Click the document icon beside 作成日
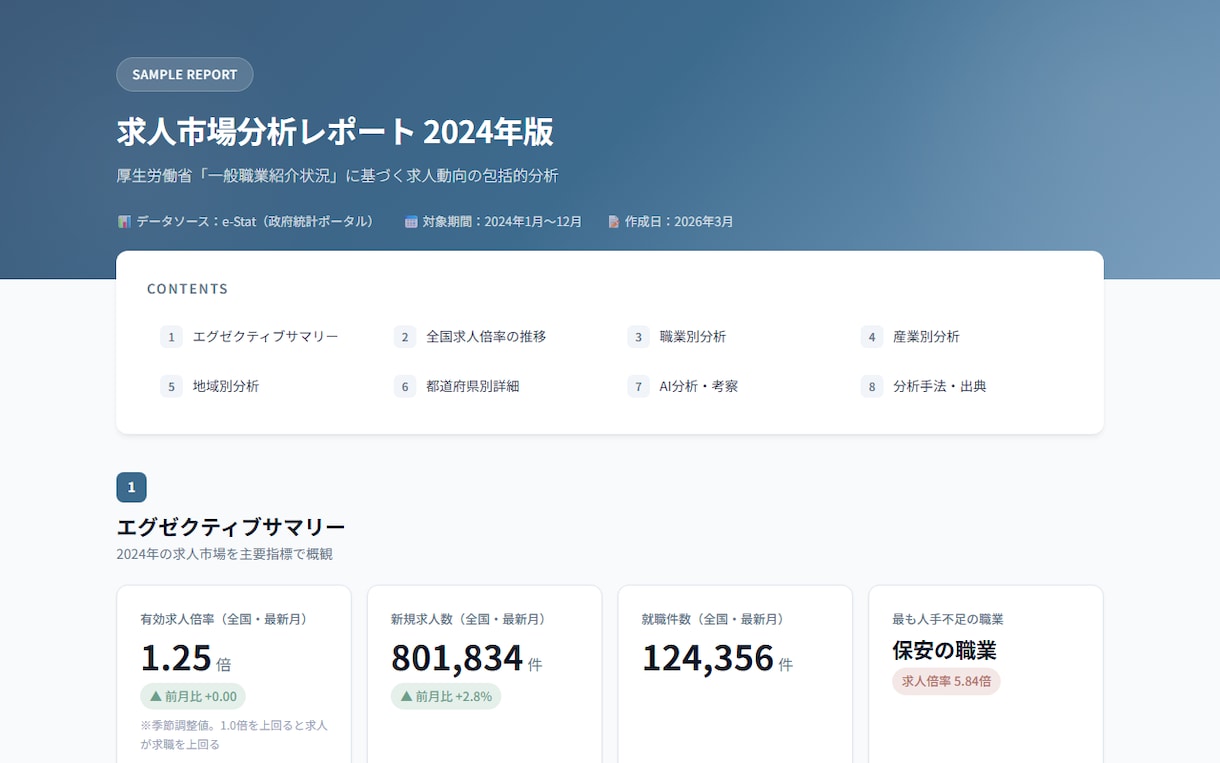The height and width of the screenshot is (763, 1220). [613, 222]
